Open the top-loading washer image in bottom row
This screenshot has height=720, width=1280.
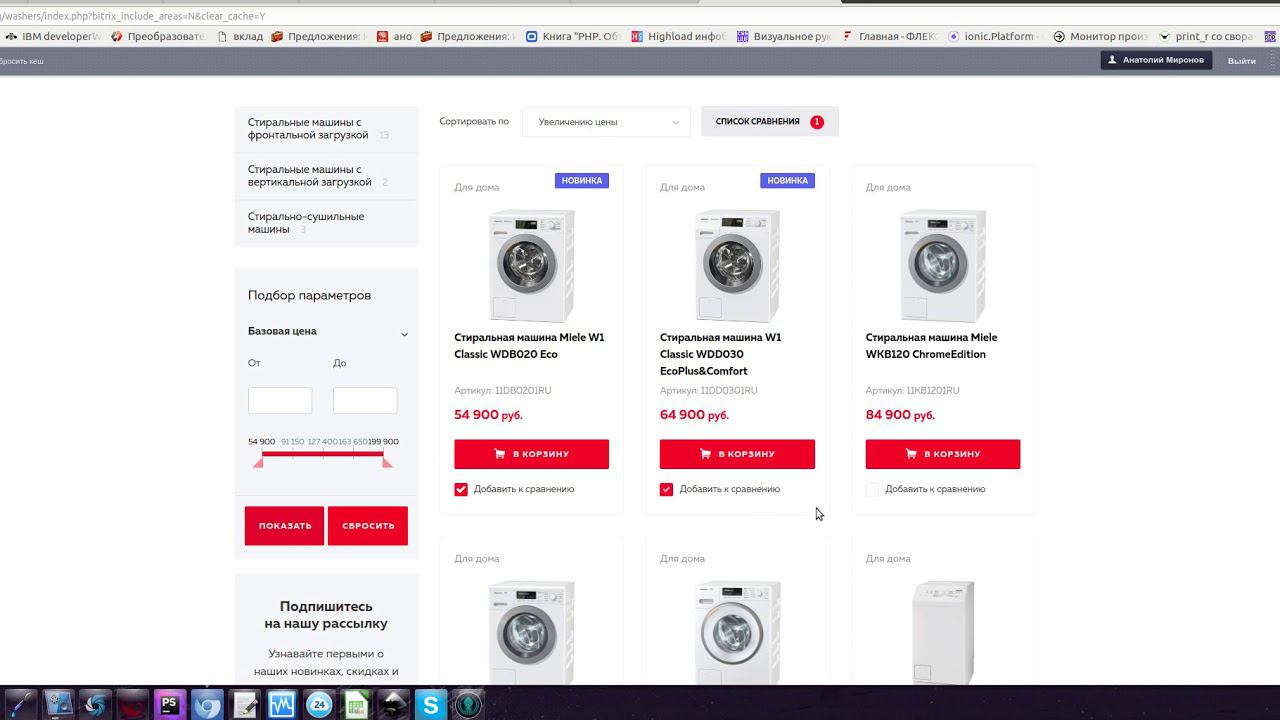pyautogui.click(x=943, y=632)
